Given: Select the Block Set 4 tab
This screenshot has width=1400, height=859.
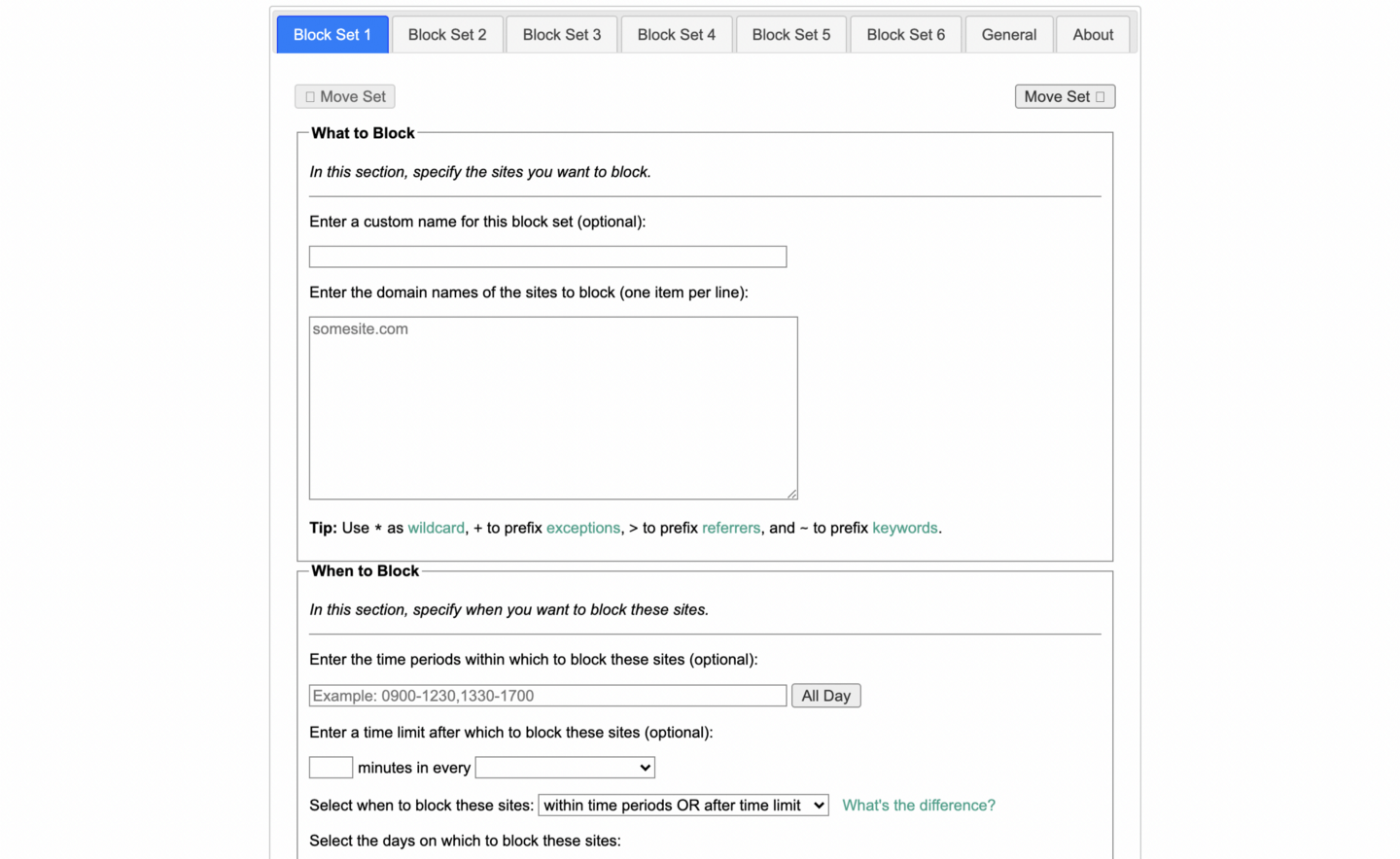Looking at the screenshot, I should pos(677,35).
